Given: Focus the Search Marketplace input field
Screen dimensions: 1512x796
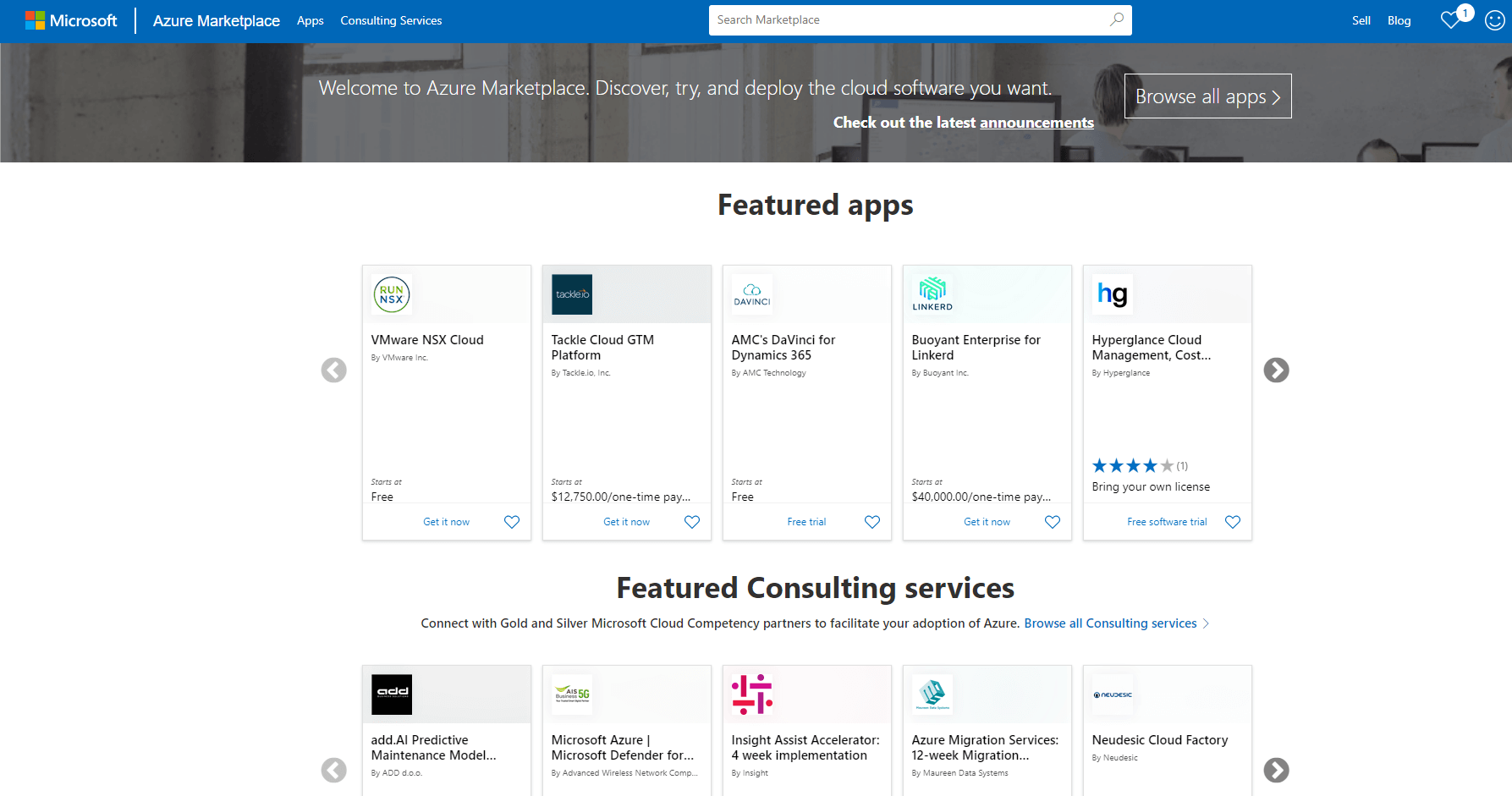Looking at the screenshot, I should tap(905, 19).
